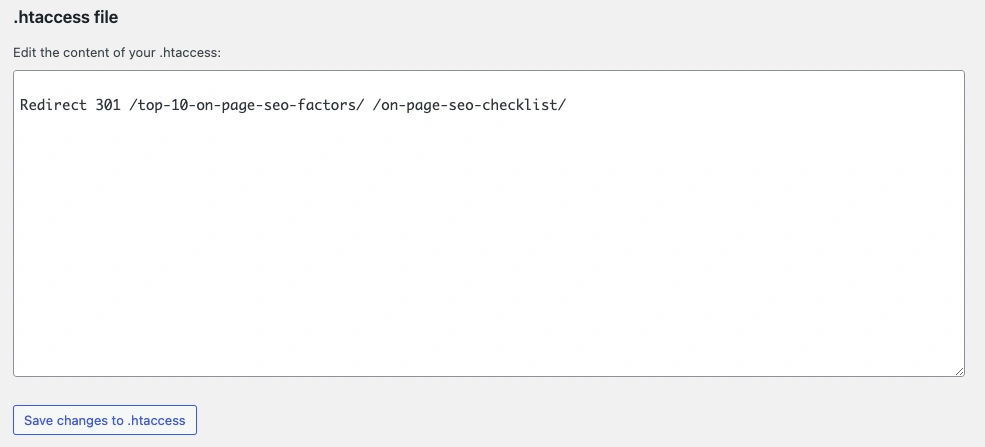Place cursor at end of redirect line
Image resolution: width=985 pixels, height=447 pixels.
click(x=567, y=105)
